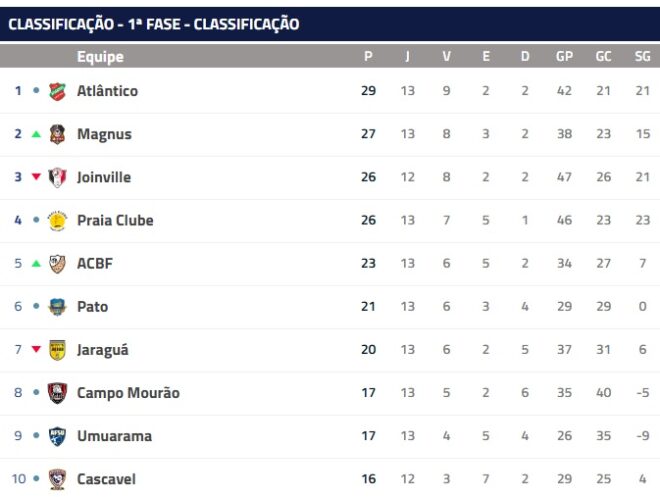This screenshot has height=497, width=660.
Task: Click the red down arrow beside Joinville
Action: pos(36,177)
